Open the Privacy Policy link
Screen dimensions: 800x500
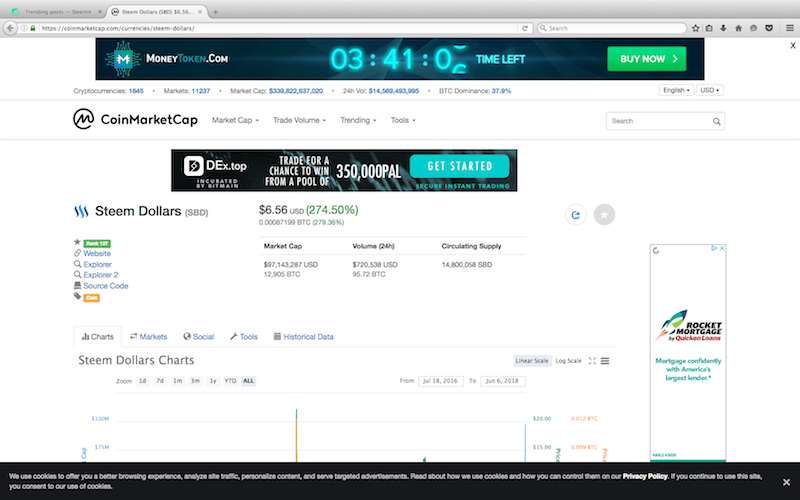(645, 477)
